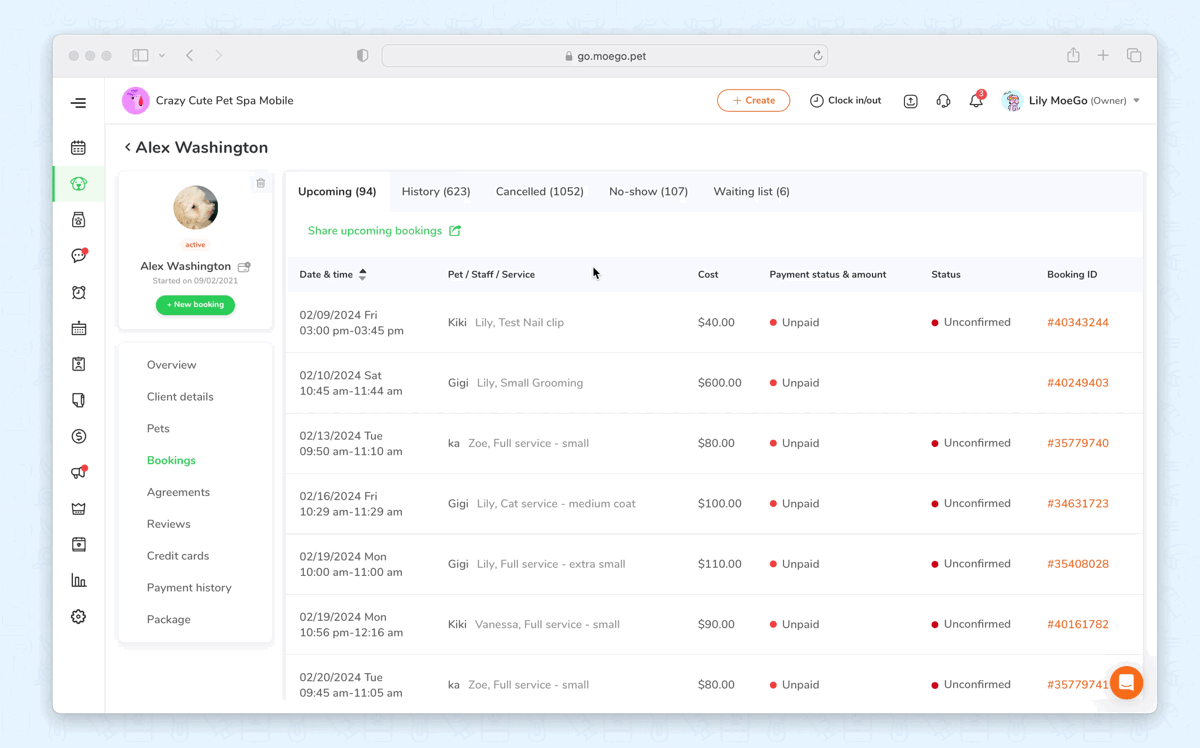Open the bar chart reports icon
This screenshot has height=748, width=1200.
pos(78,581)
